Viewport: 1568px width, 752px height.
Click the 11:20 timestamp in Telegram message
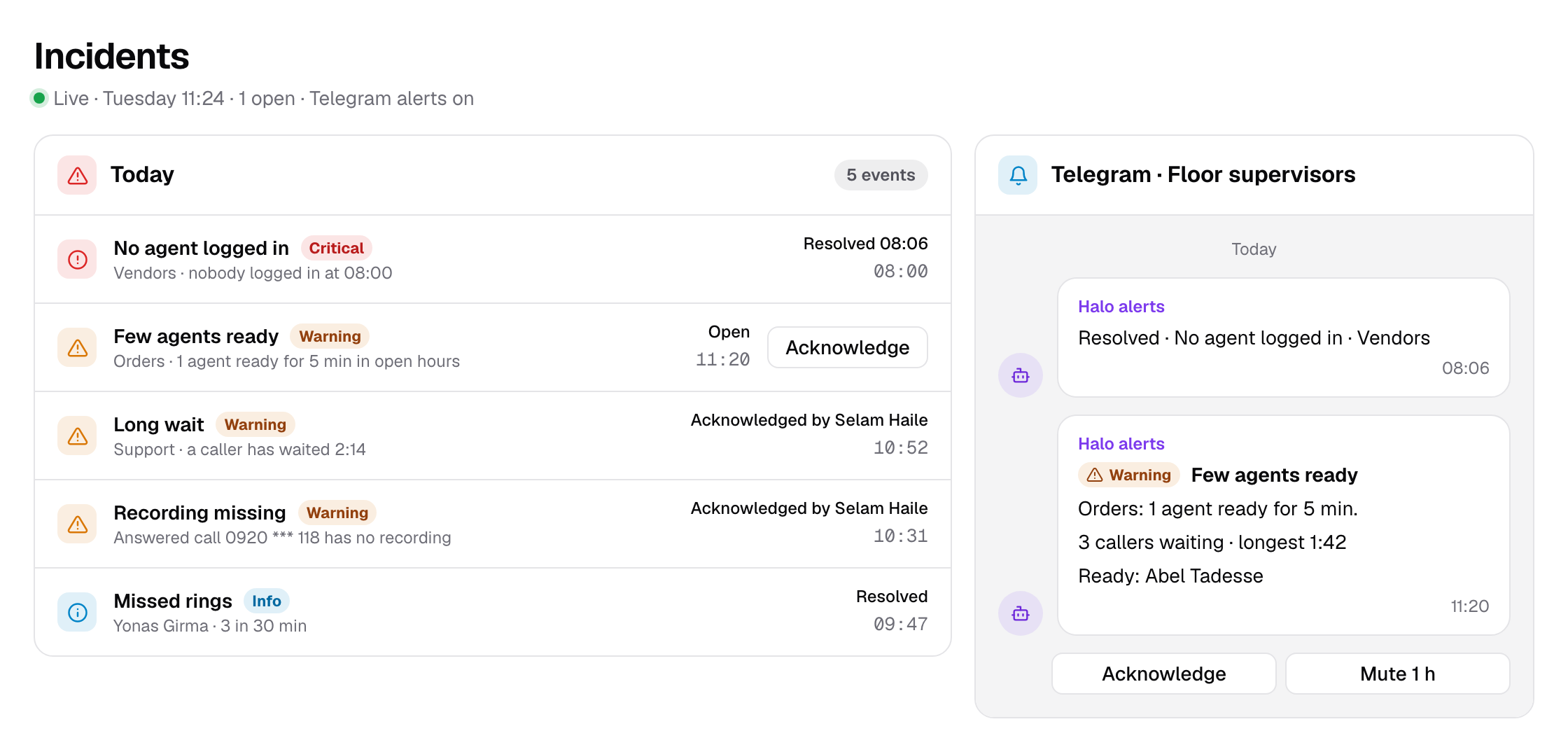tap(1469, 606)
